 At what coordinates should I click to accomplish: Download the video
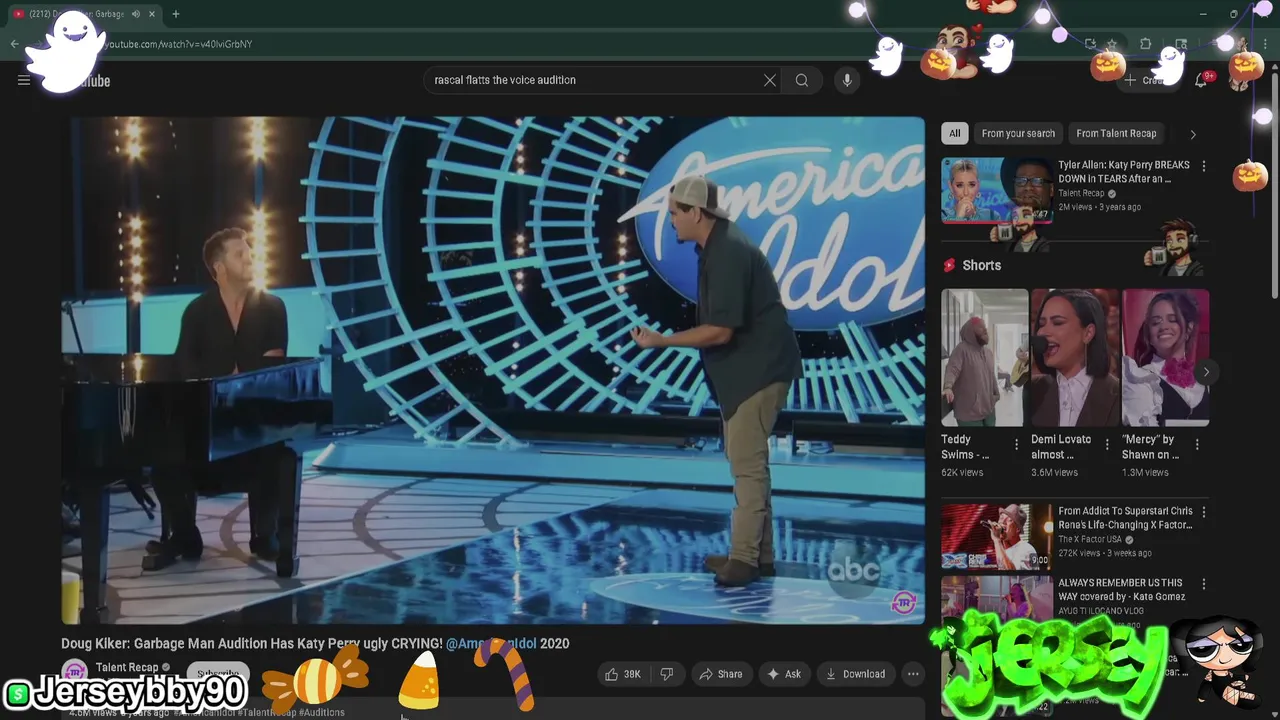pyautogui.click(x=855, y=674)
